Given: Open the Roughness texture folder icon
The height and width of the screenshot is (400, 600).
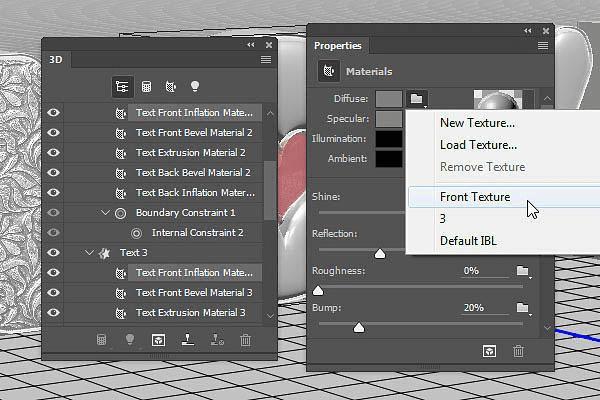Looking at the screenshot, I should click(x=523, y=271).
